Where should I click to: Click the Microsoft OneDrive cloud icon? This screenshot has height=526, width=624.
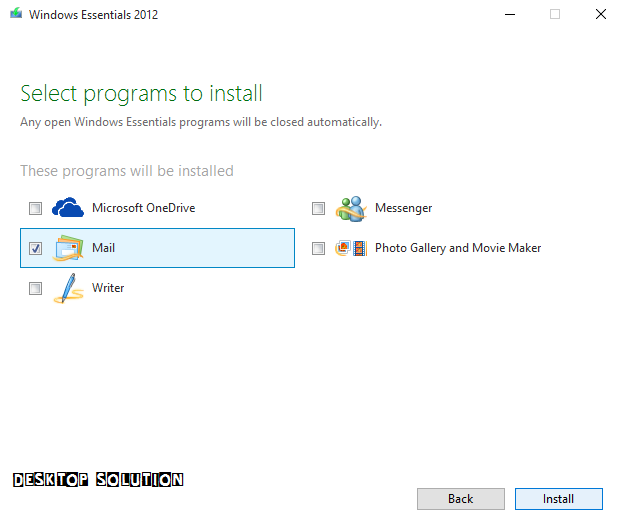[68, 207]
